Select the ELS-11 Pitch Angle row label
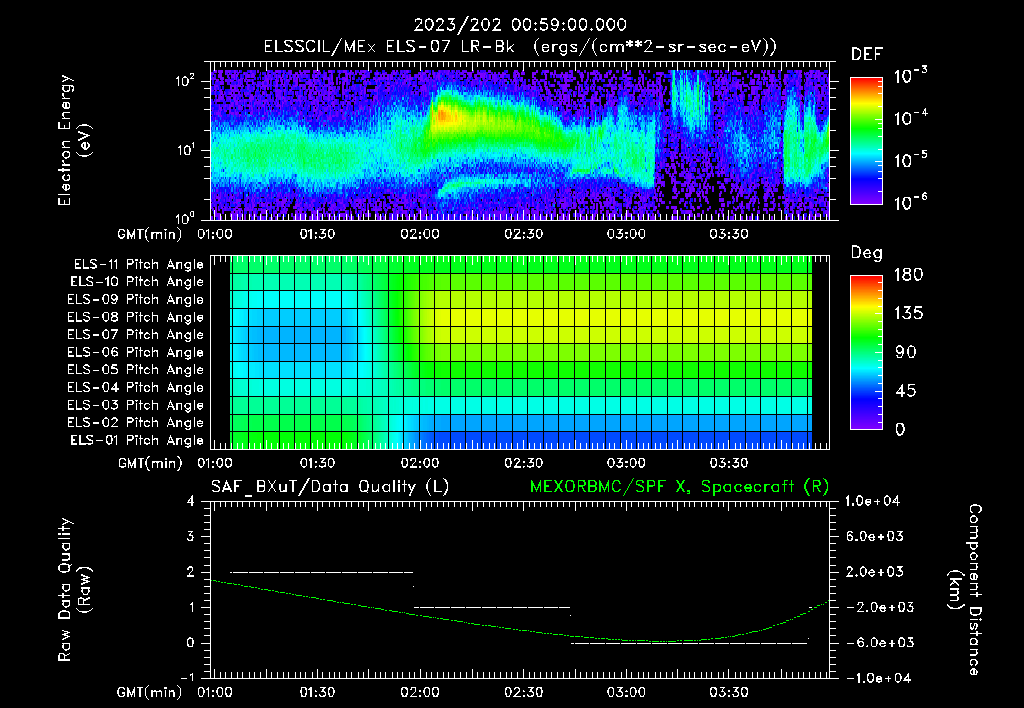This screenshot has height=708, width=1024. tap(138, 265)
